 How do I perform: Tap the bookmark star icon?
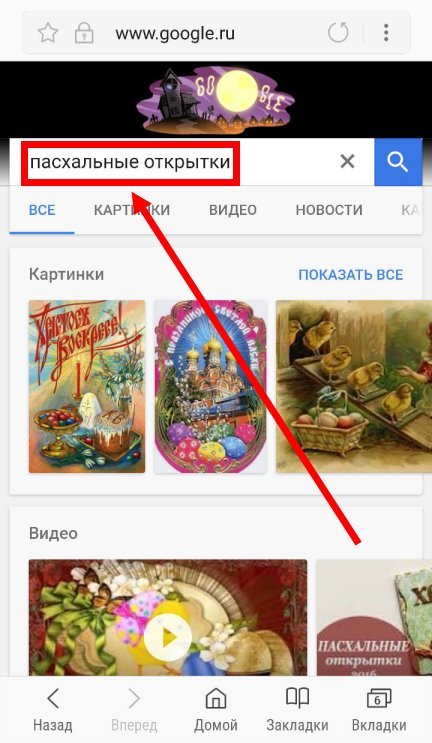point(48,33)
